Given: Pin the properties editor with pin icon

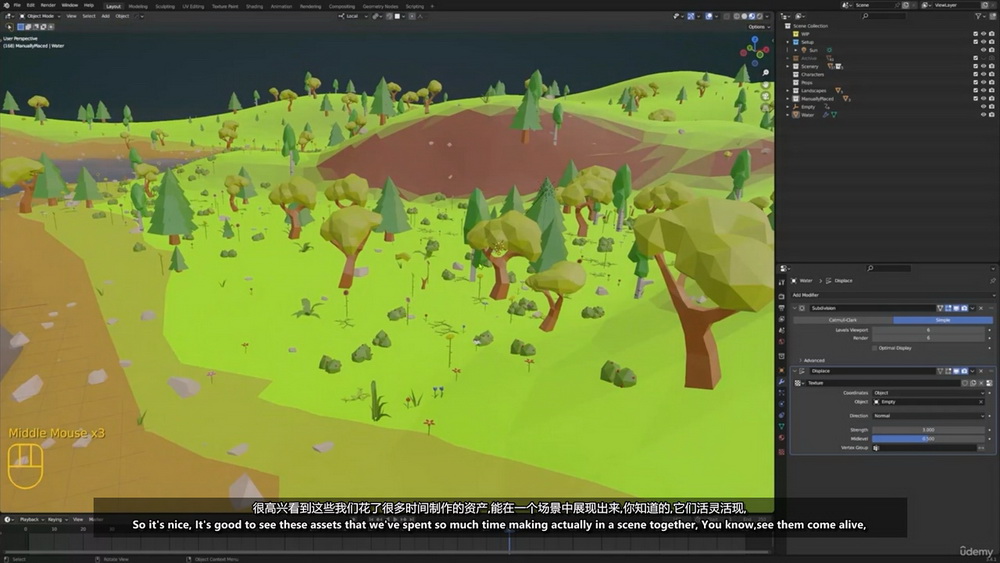Looking at the screenshot, I should [x=992, y=281].
